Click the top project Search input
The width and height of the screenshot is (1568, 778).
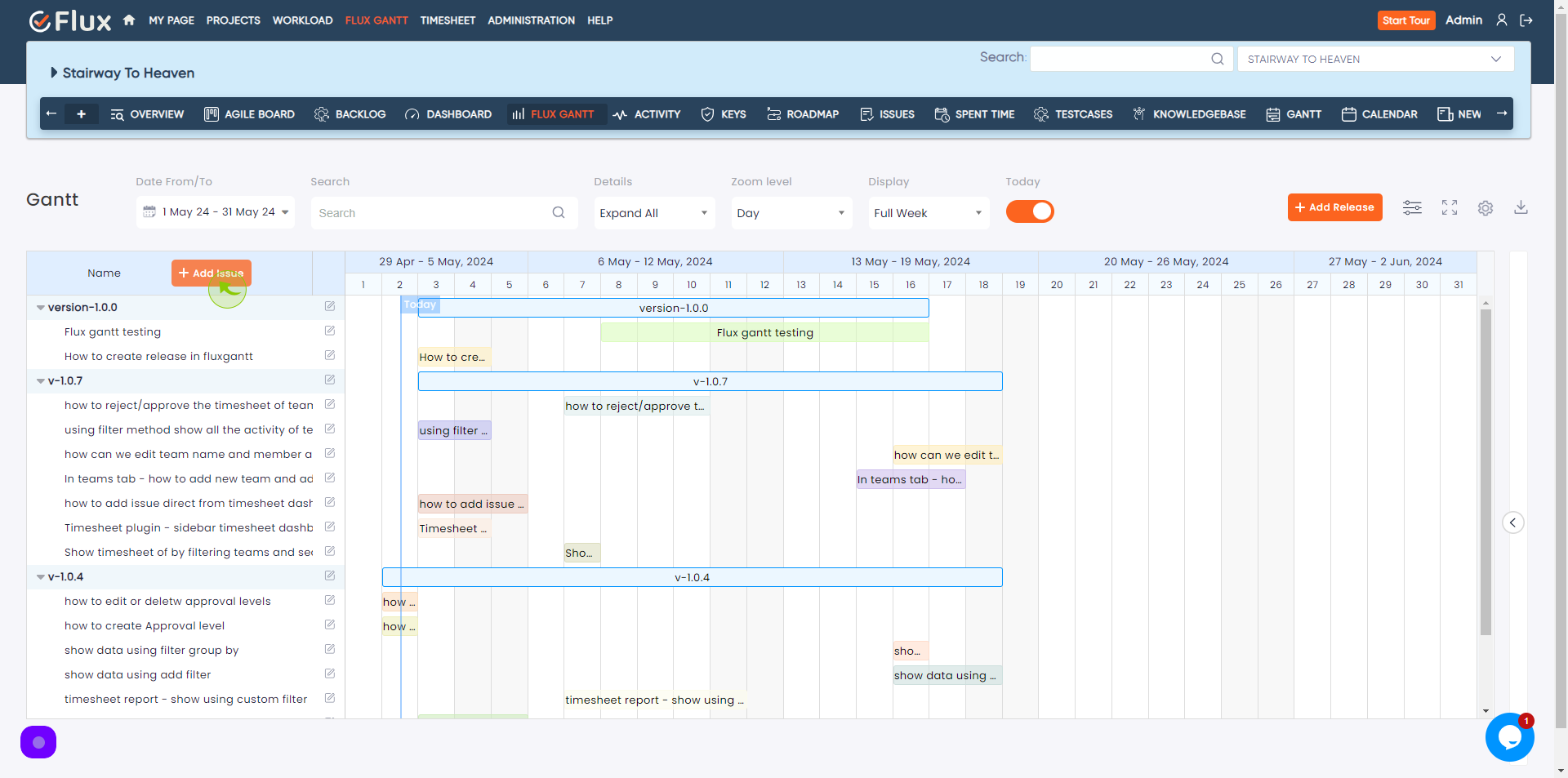[1130, 59]
